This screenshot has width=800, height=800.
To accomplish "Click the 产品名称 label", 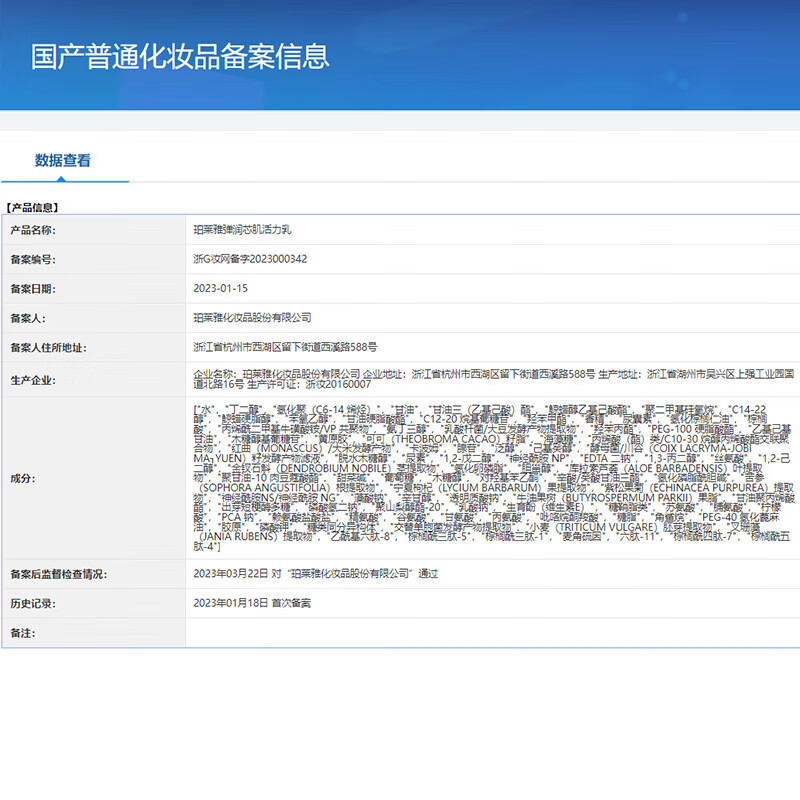I will point(33,230).
